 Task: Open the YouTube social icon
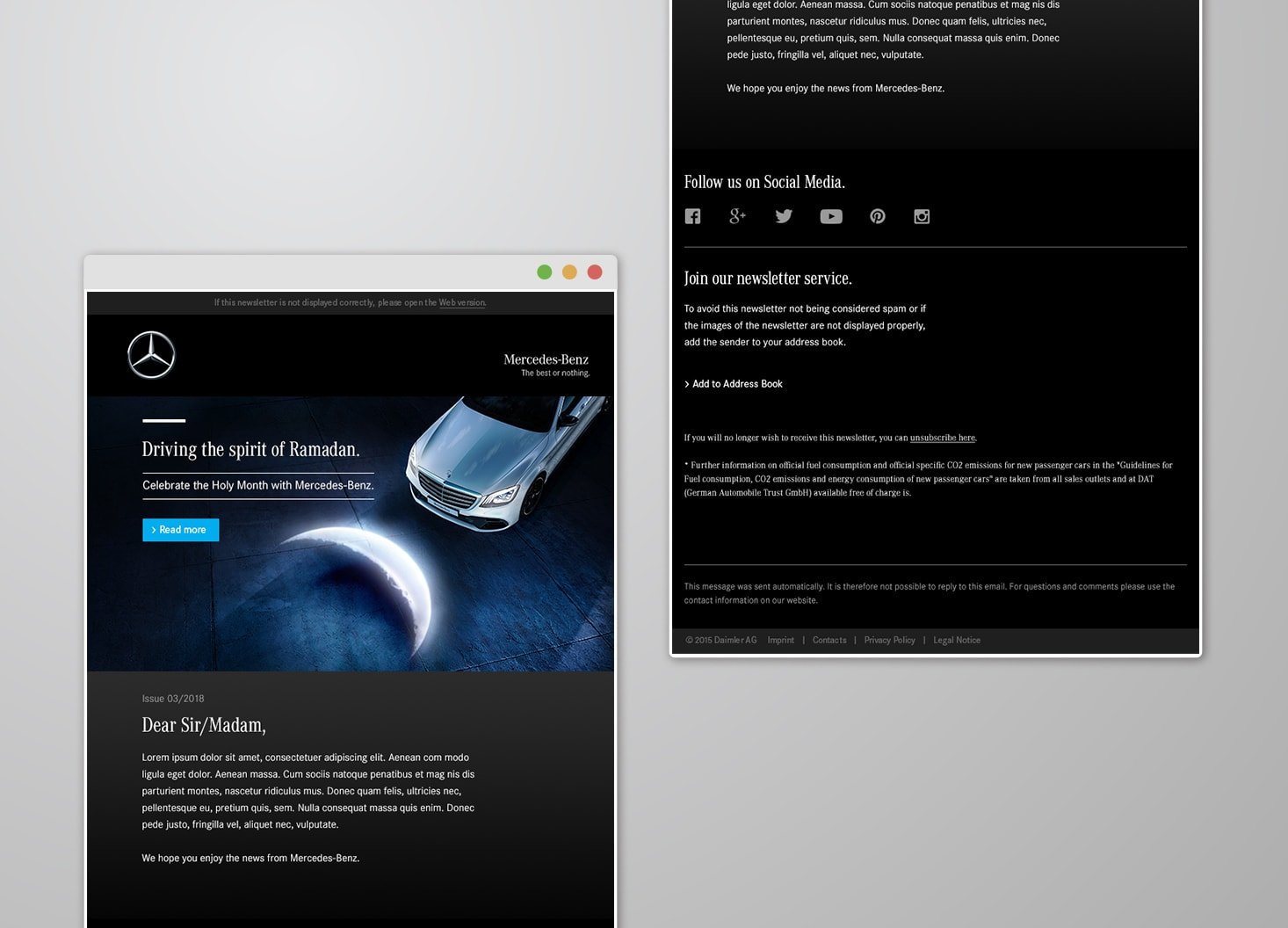(x=831, y=216)
